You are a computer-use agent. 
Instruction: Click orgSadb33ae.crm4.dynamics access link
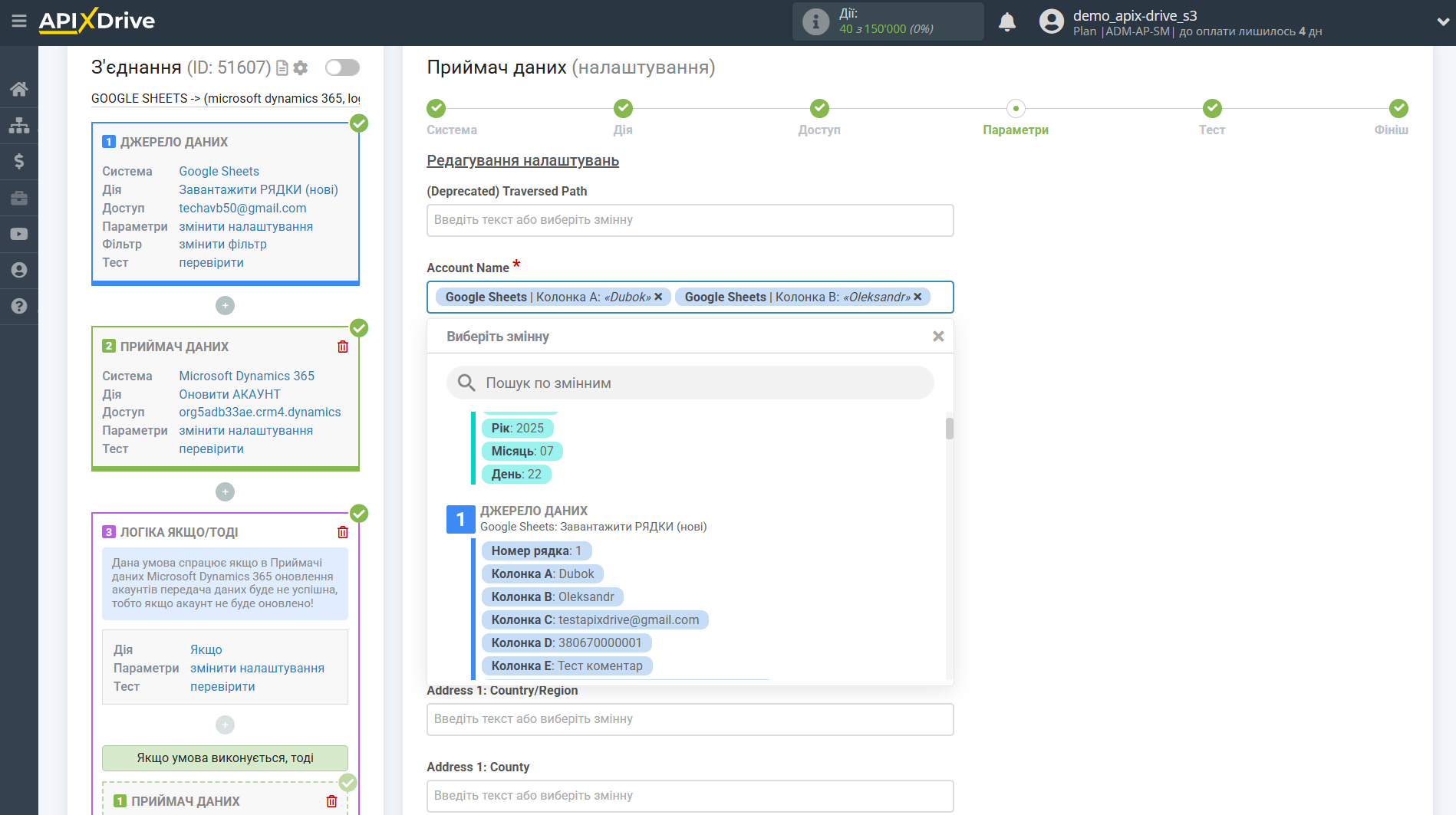pyautogui.click(x=259, y=412)
